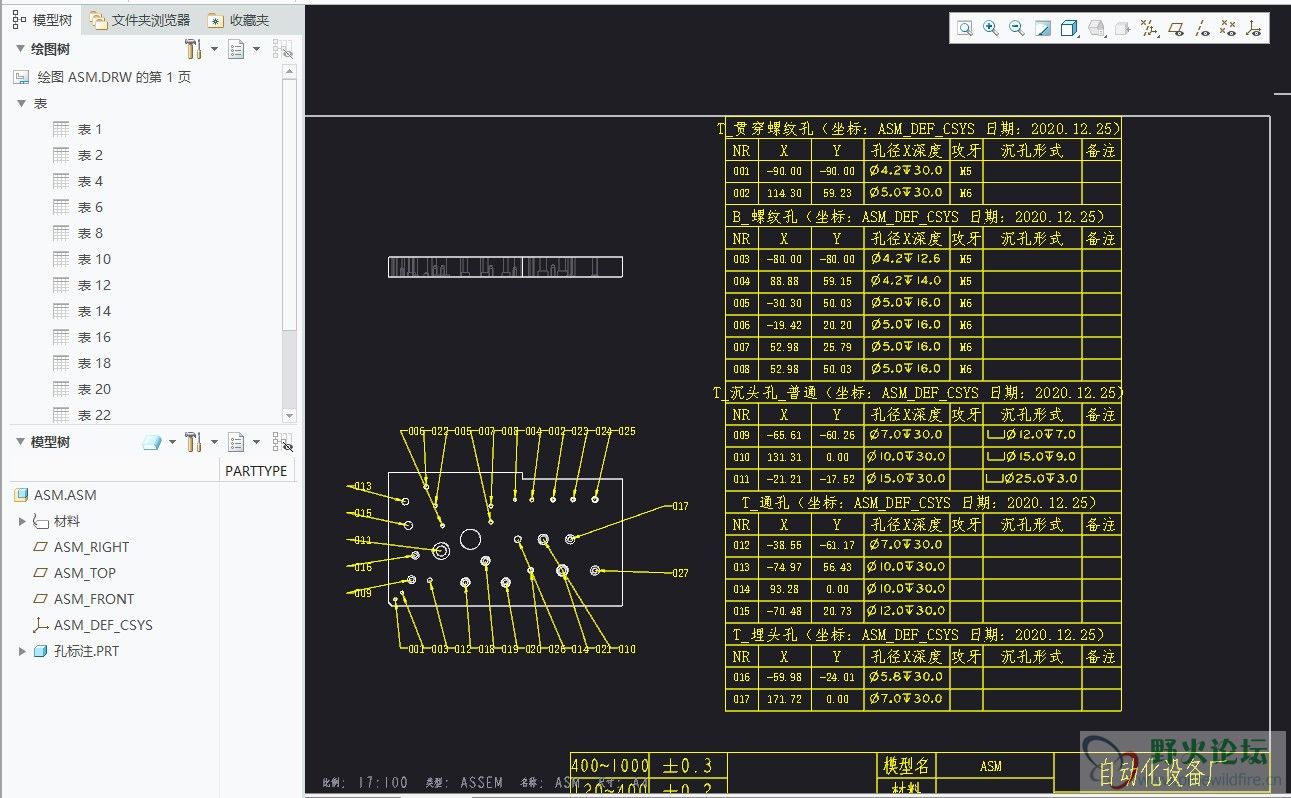Click the table icon beside 表 6
This screenshot has height=798, width=1291.
click(61, 207)
